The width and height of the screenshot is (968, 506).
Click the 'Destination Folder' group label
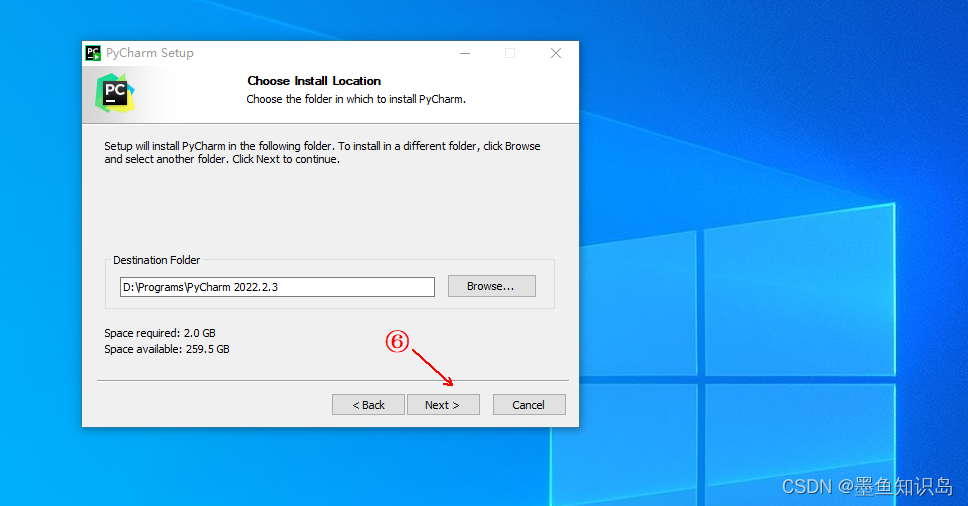157,260
